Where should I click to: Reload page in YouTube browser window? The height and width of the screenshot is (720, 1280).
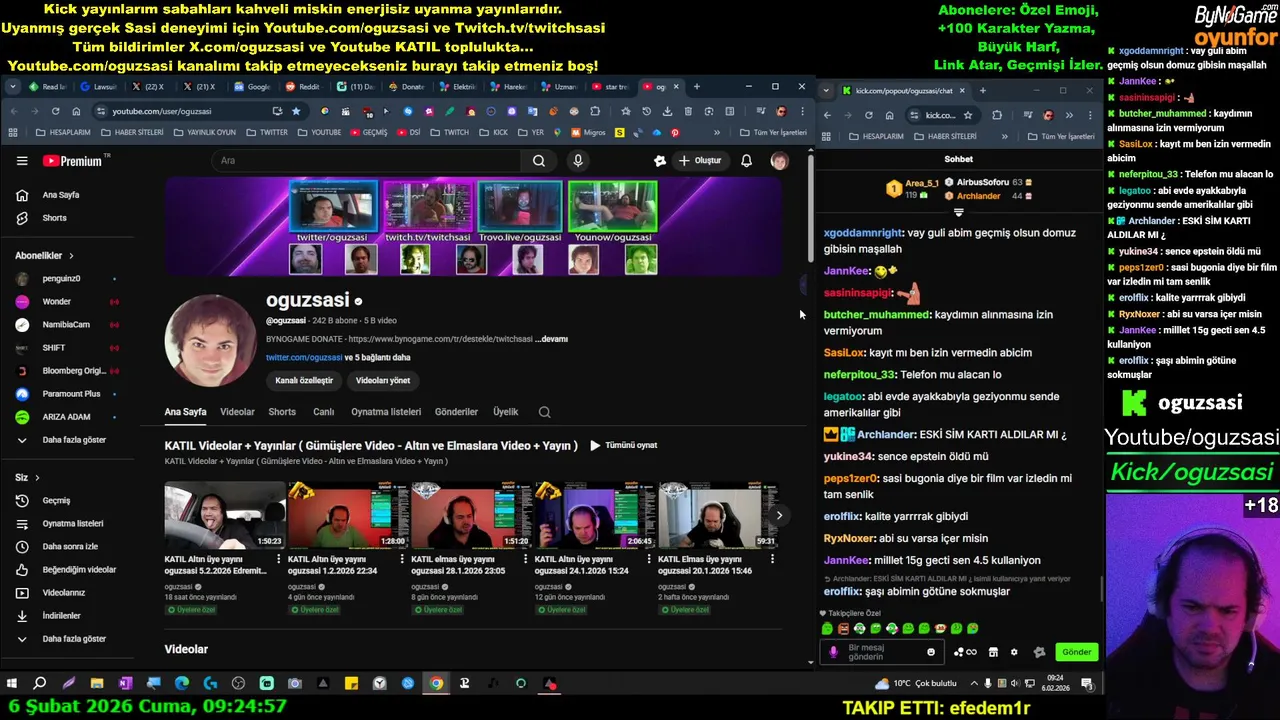(x=55, y=111)
